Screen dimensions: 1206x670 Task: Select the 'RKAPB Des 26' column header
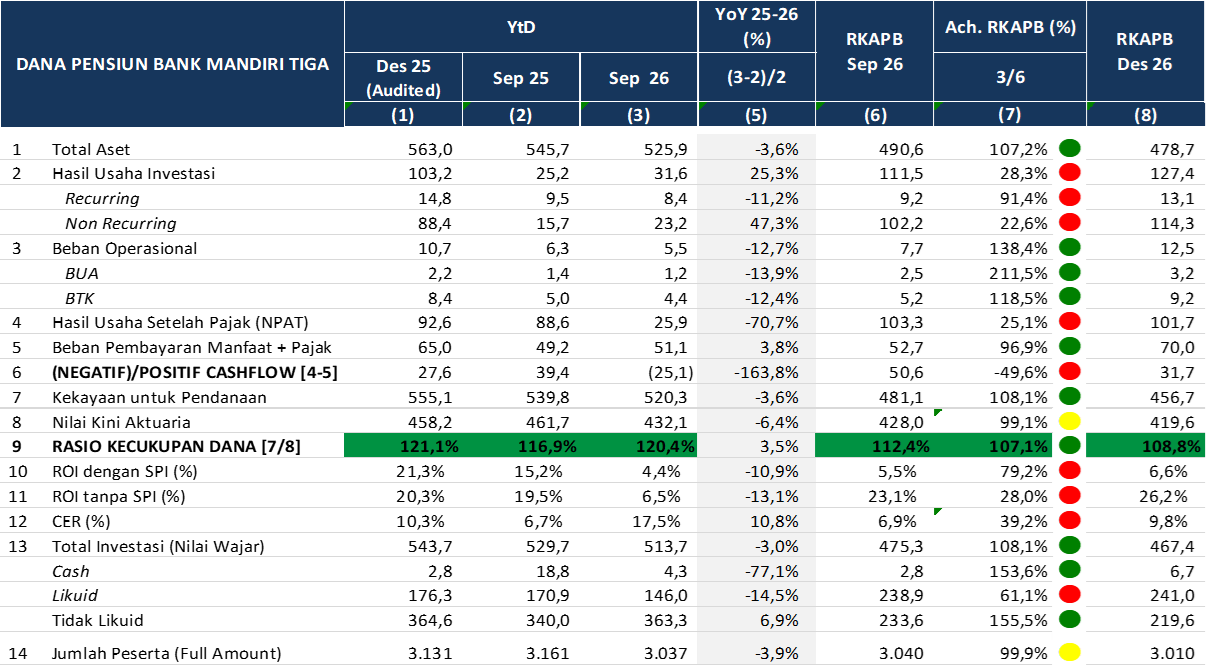[1146, 52]
